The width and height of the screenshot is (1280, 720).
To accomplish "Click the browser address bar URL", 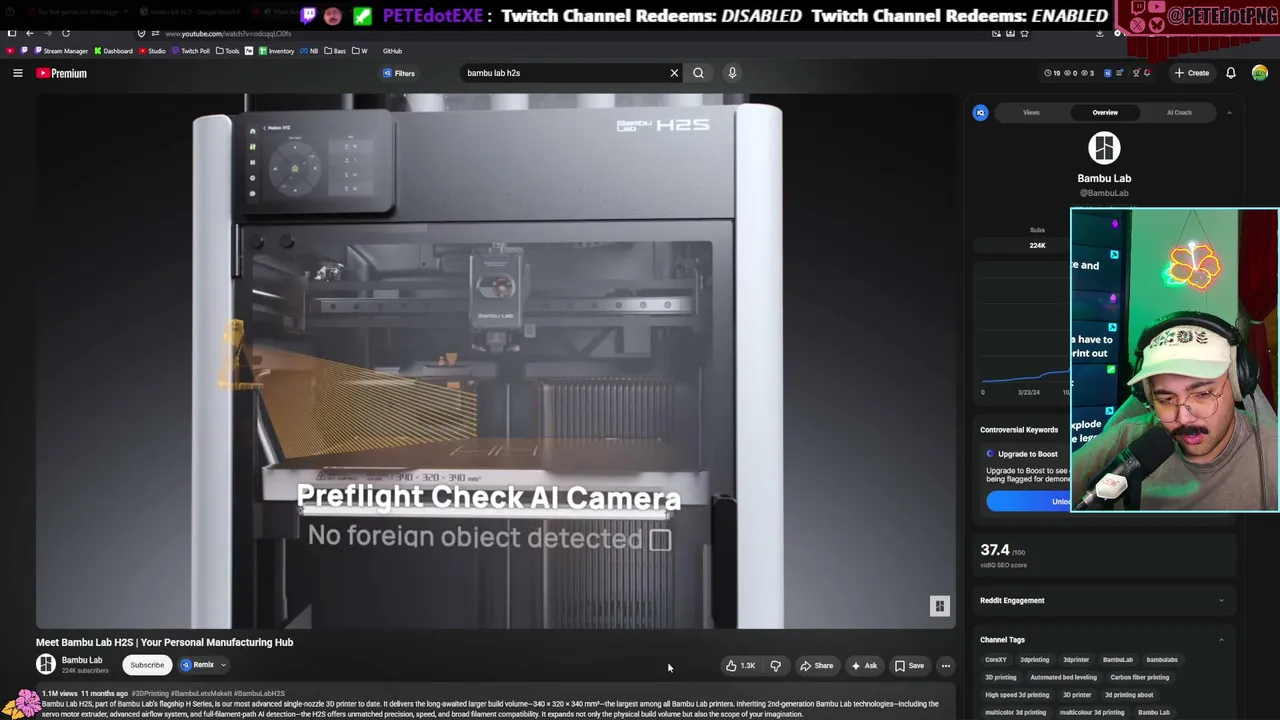I will point(228,34).
